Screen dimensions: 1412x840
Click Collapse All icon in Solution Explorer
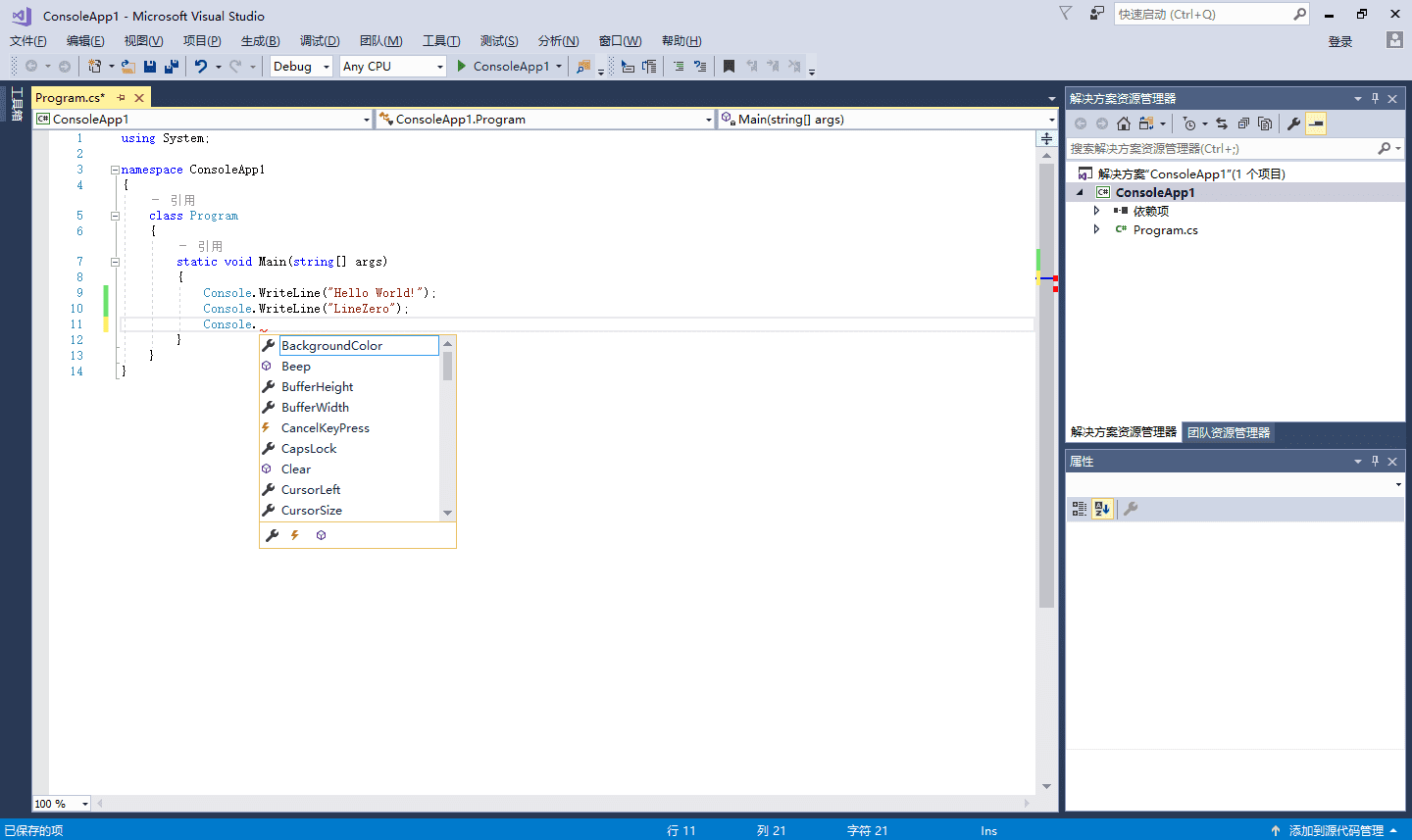[1243, 124]
